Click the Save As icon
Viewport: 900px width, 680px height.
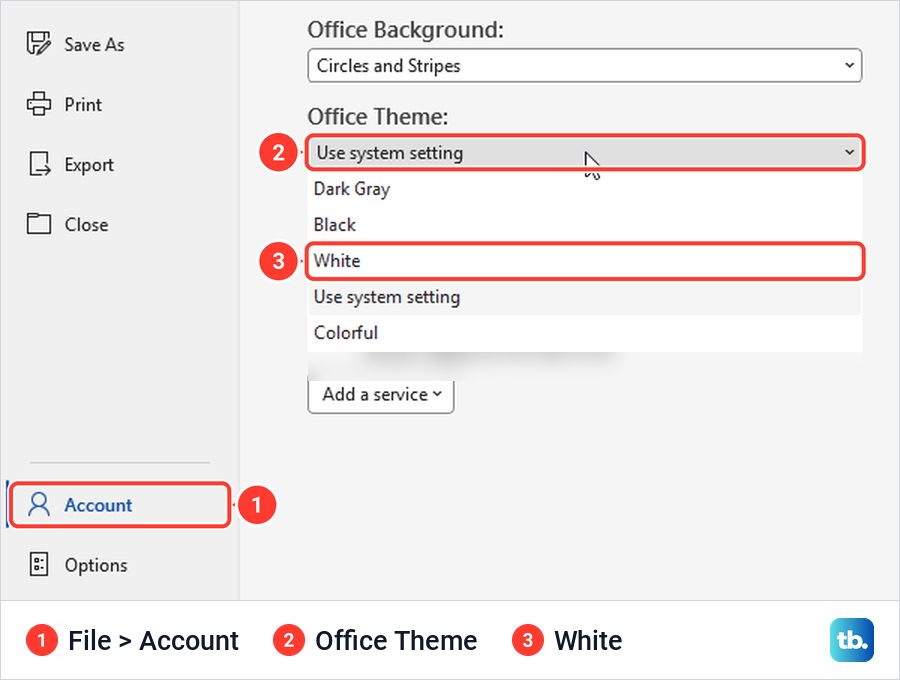(x=38, y=44)
